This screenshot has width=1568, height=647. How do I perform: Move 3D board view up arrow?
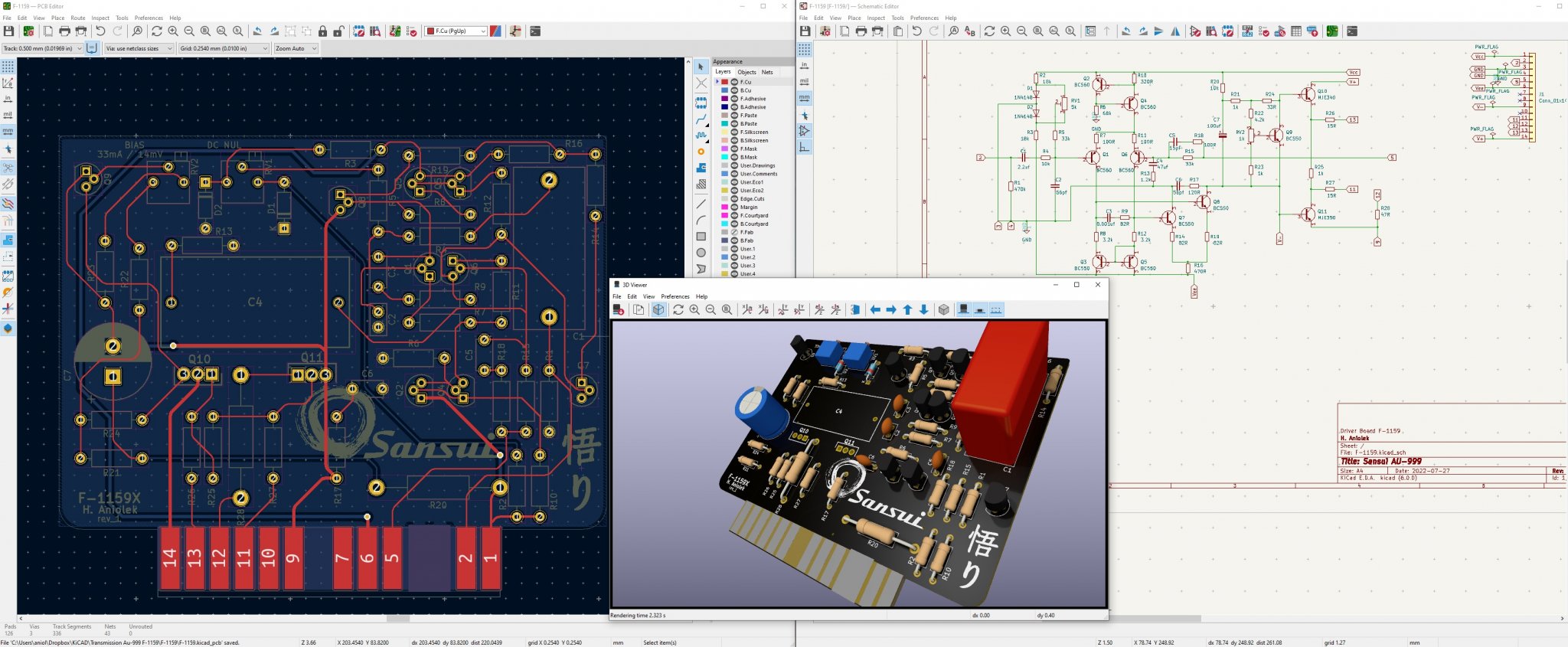coord(907,309)
